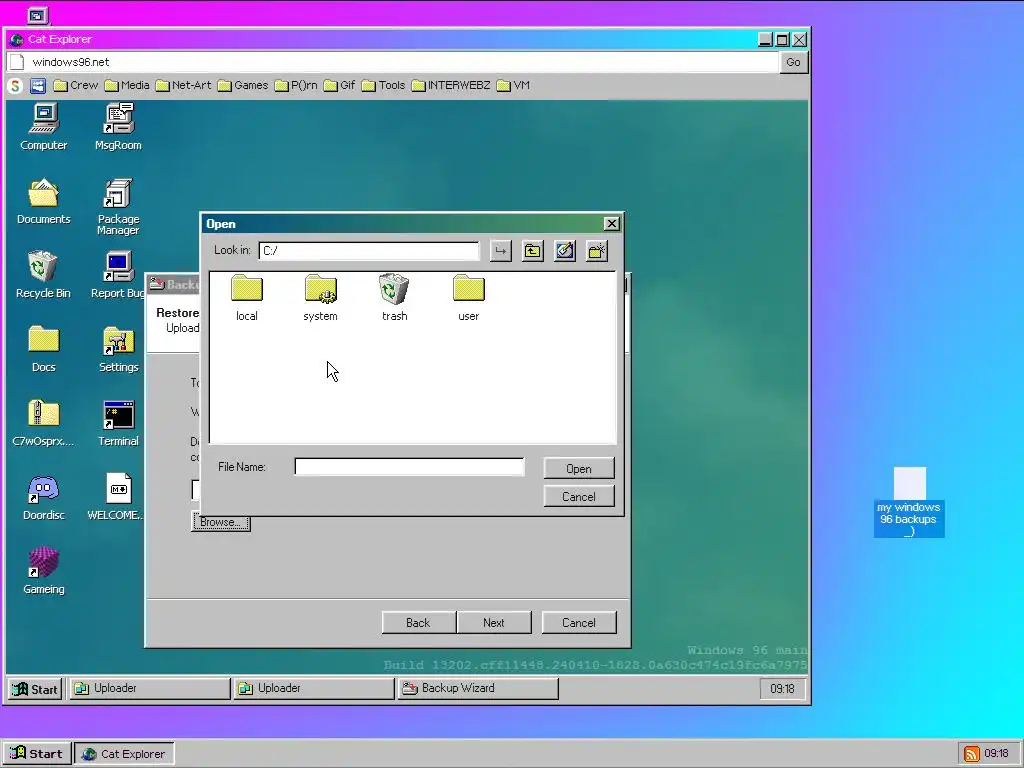
Task: Open the Media bookmarks folder
Action: pyautogui.click(x=127, y=86)
